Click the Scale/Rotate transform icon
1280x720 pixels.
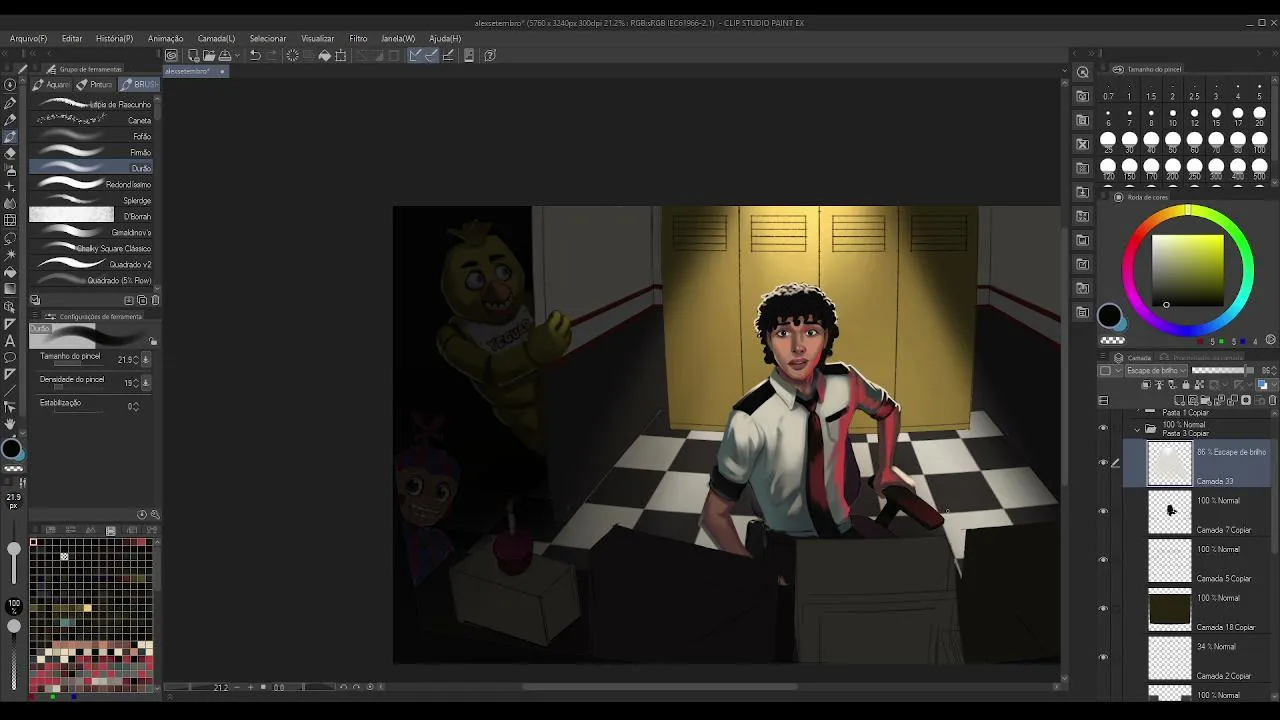[x=341, y=55]
